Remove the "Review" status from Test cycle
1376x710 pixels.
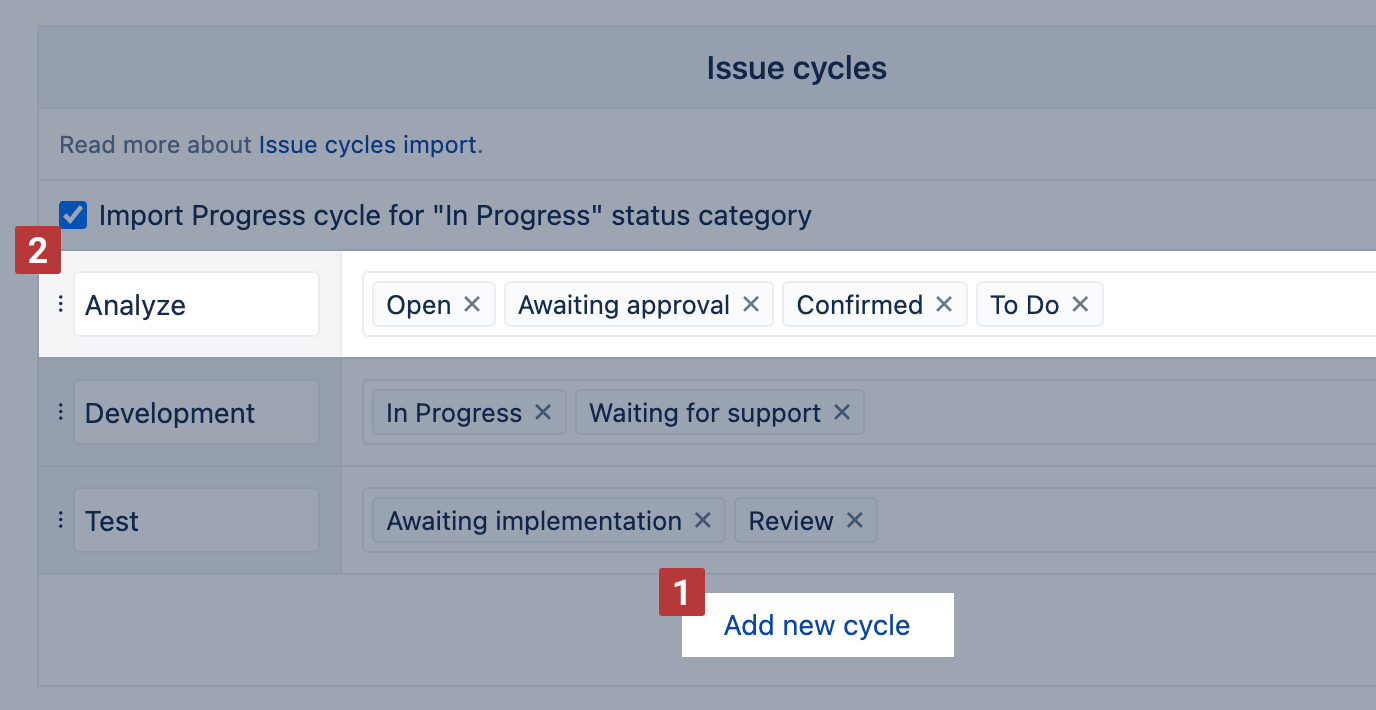[854, 520]
